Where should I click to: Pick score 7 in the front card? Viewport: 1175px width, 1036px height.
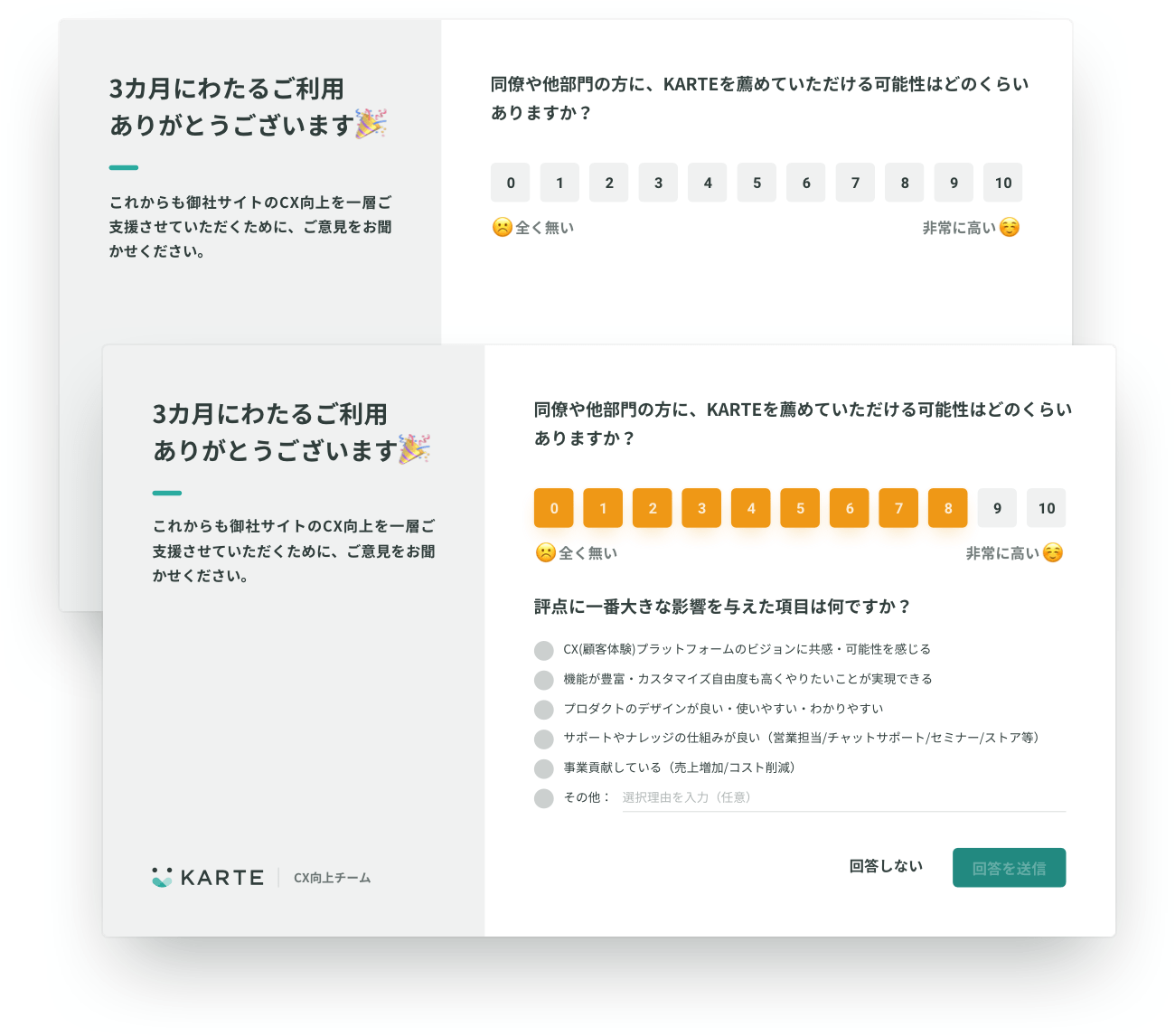898,508
